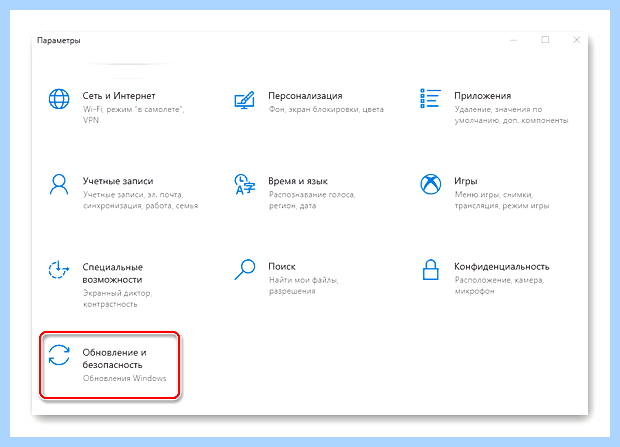
Task: Click 'Учетные записи, эл. почта' description
Action: 140,200
